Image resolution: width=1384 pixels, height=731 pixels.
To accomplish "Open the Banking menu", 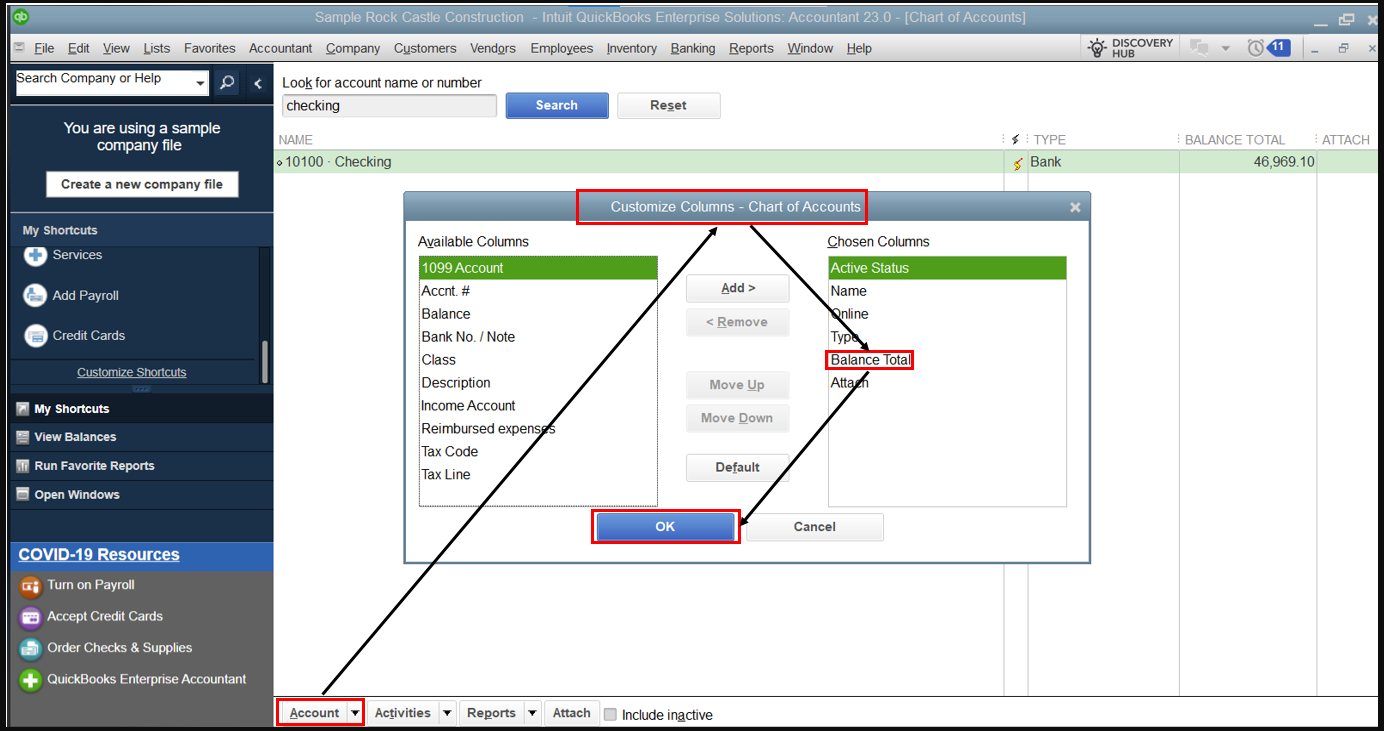I will pyautogui.click(x=693, y=48).
